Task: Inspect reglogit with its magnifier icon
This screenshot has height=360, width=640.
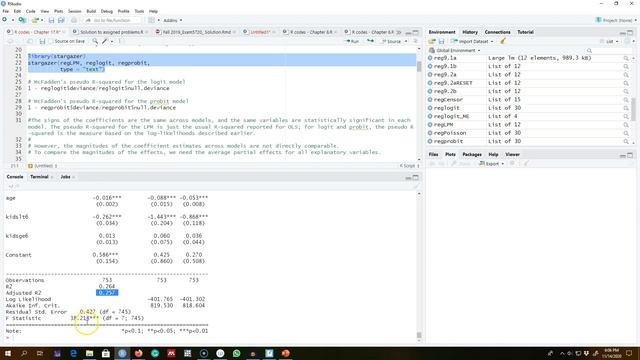Action: [626, 108]
